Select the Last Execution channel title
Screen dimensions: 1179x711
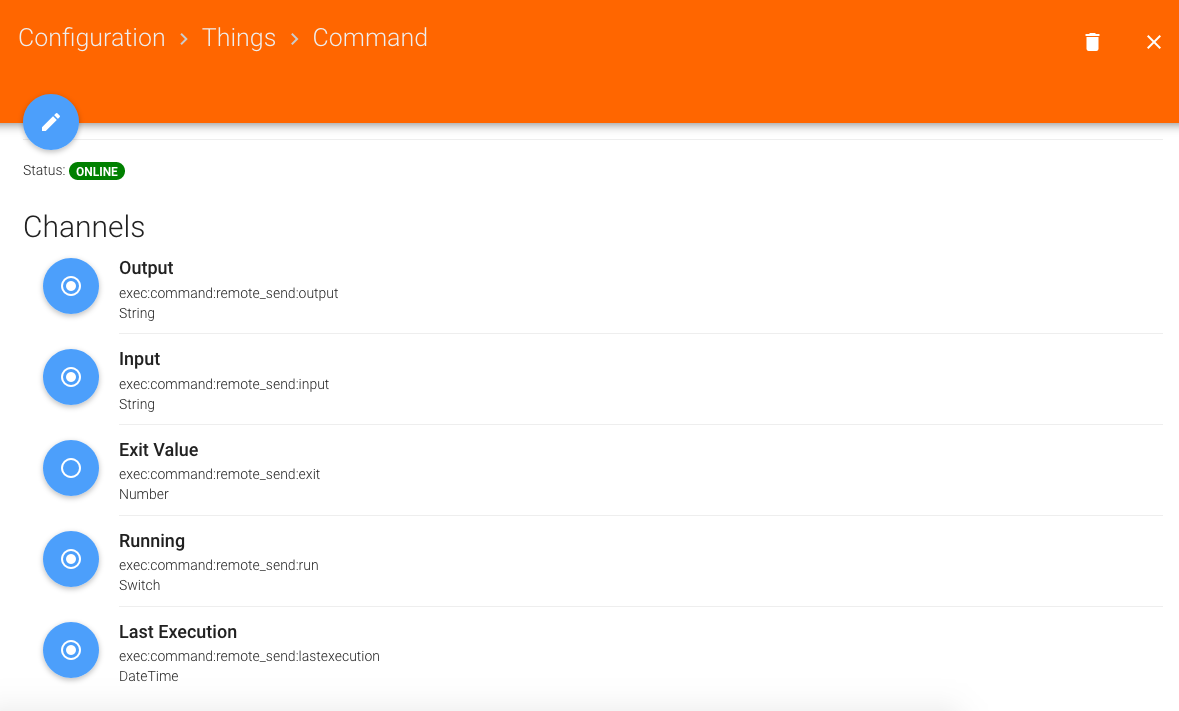[x=178, y=632]
